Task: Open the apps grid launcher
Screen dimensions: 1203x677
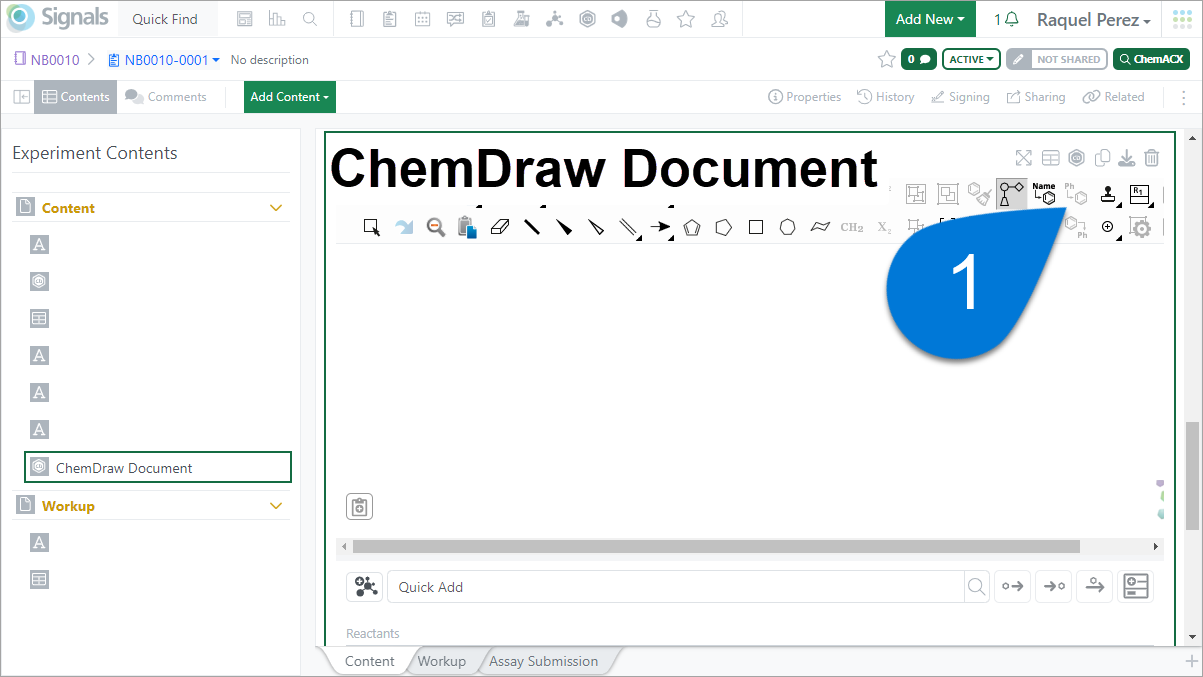Action: tap(1182, 19)
